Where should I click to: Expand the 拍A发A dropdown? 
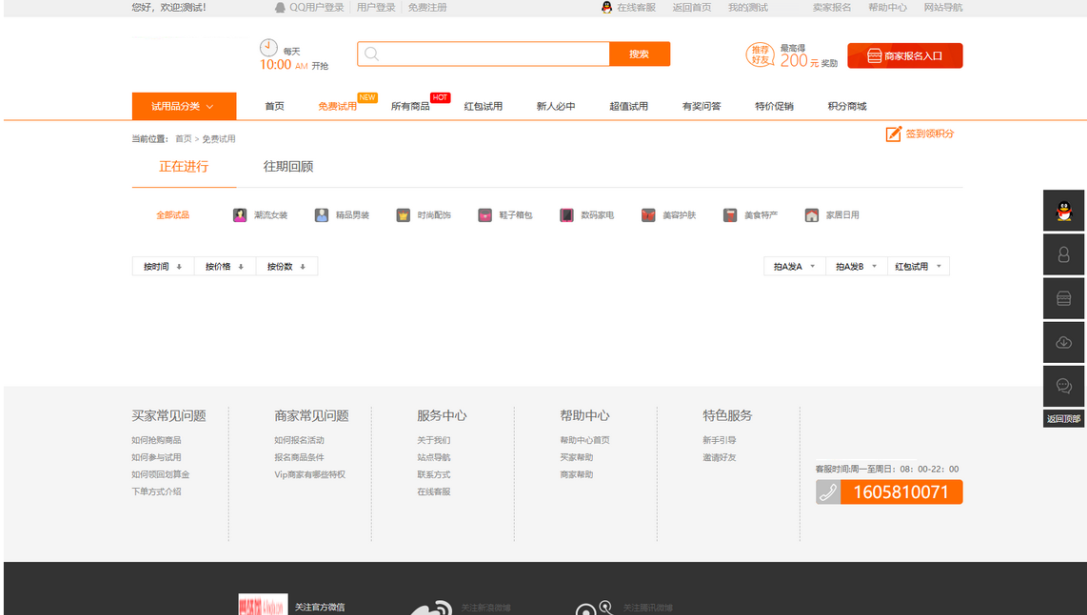(792, 265)
